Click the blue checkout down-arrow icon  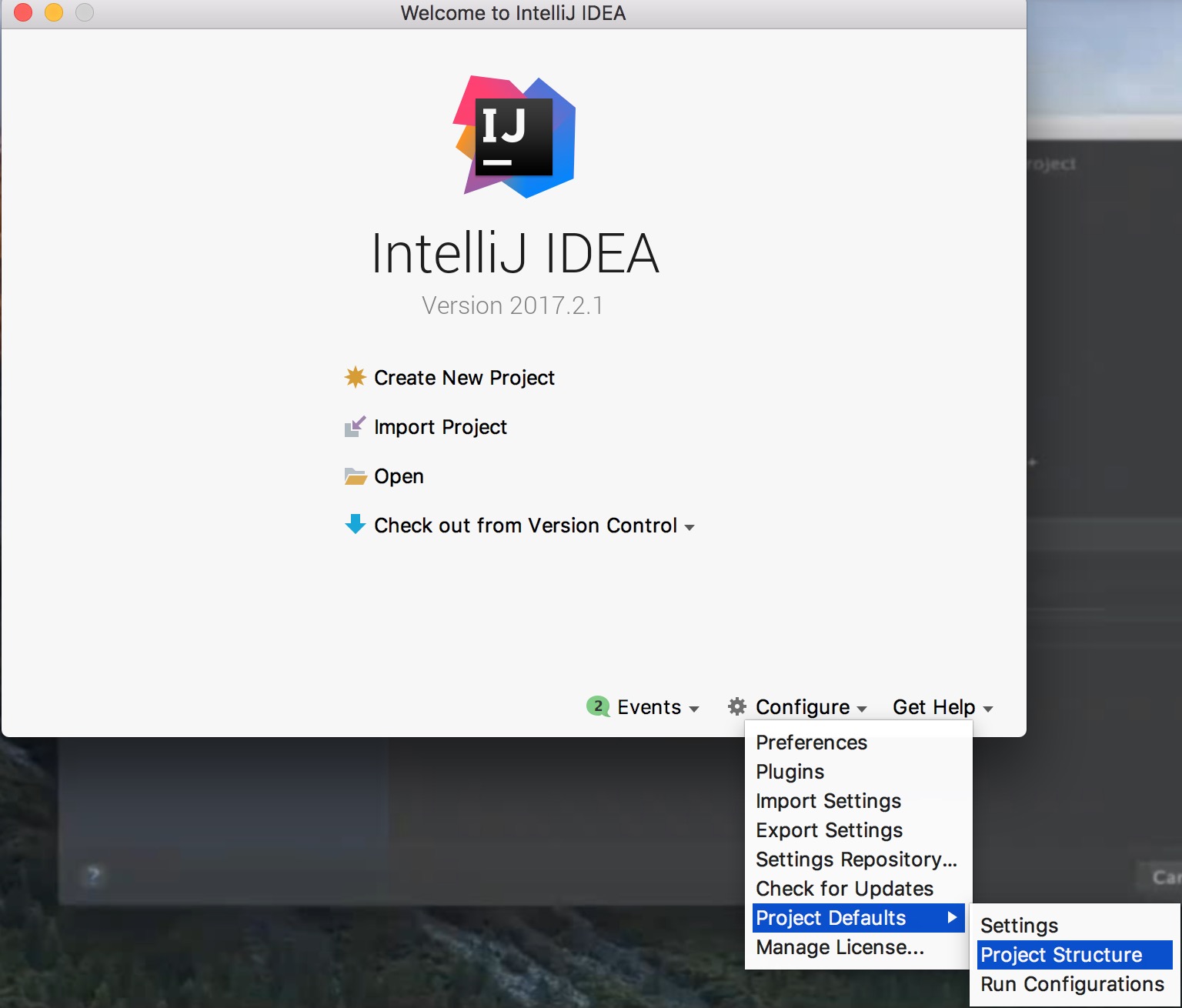point(355,525)
